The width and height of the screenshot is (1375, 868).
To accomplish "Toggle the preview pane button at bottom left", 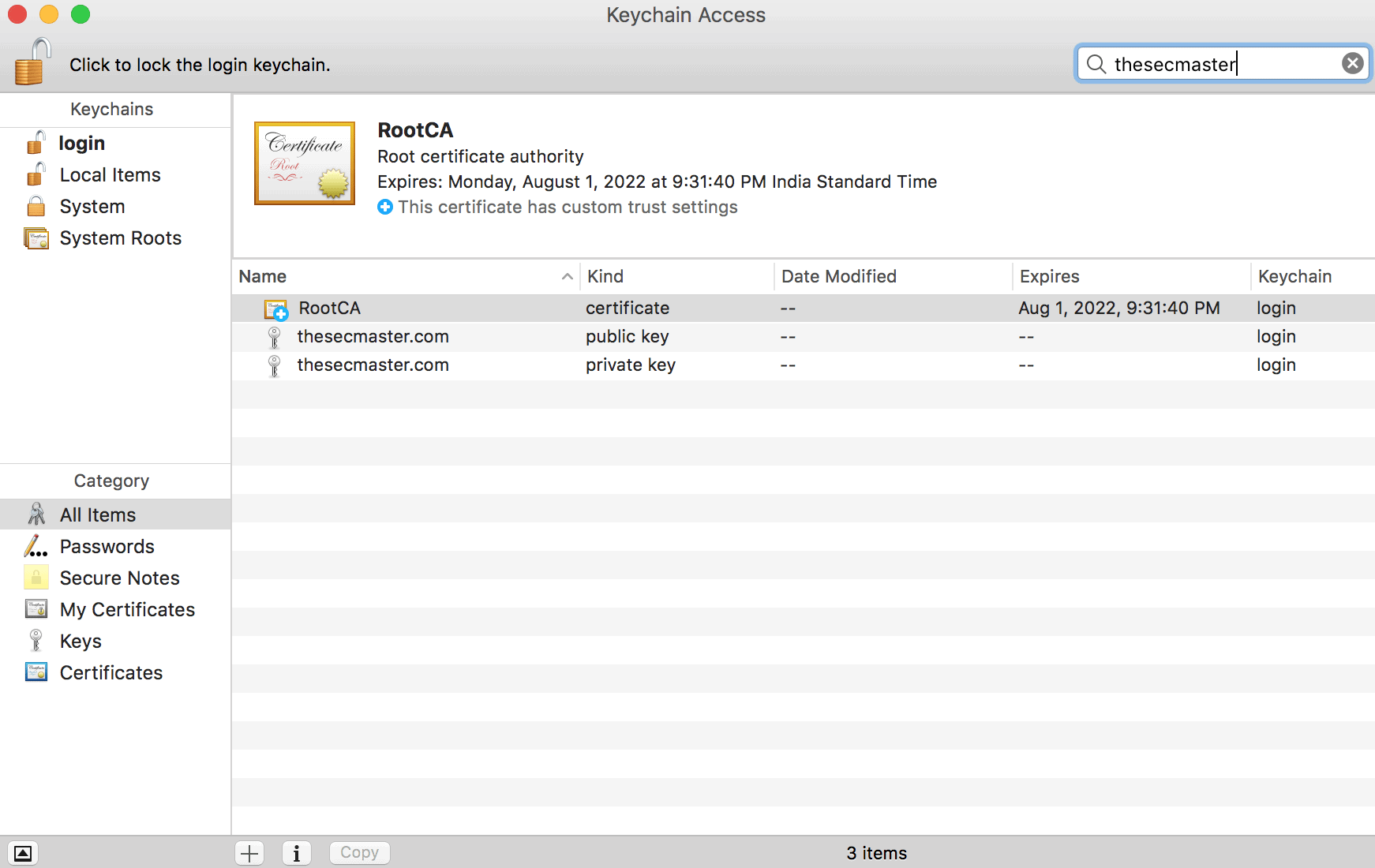I will [x=23, y=853].
